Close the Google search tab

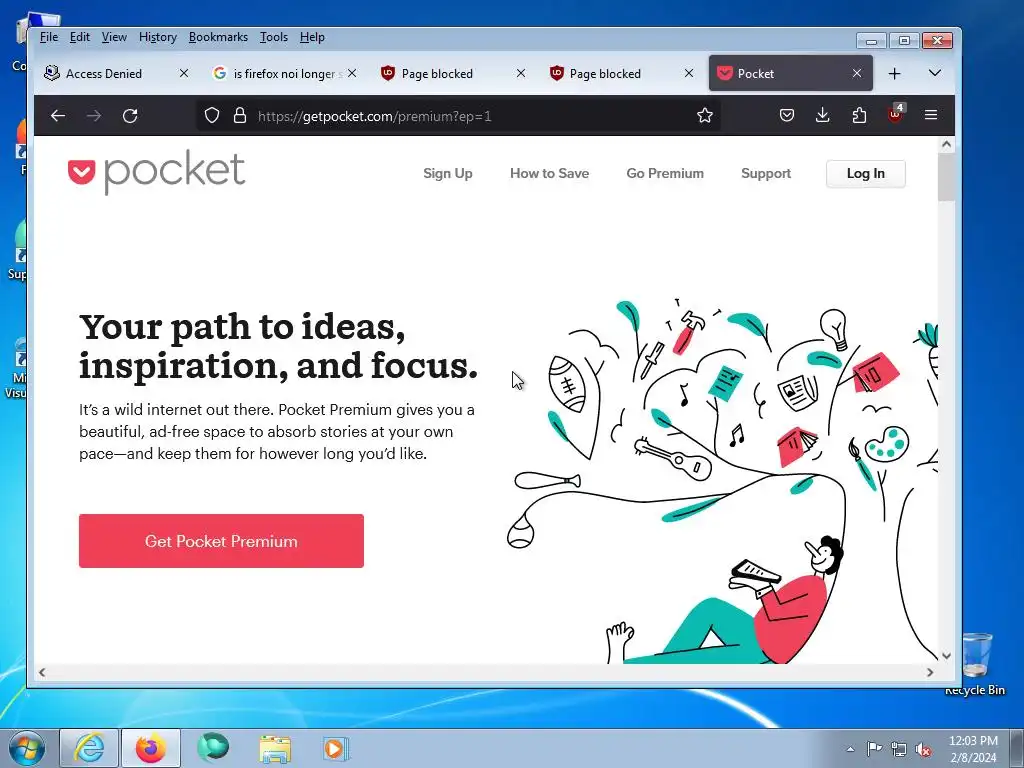352,73
